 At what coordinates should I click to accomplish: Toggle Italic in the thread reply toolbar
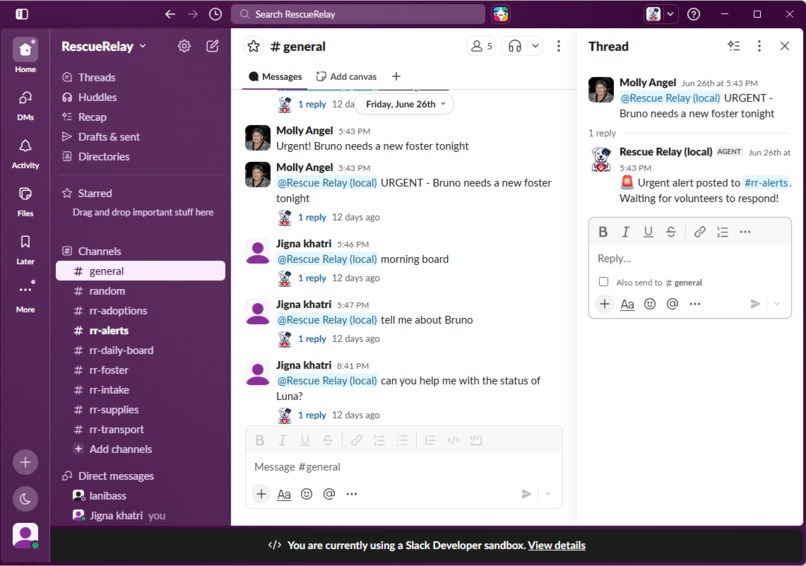(626, 232)
